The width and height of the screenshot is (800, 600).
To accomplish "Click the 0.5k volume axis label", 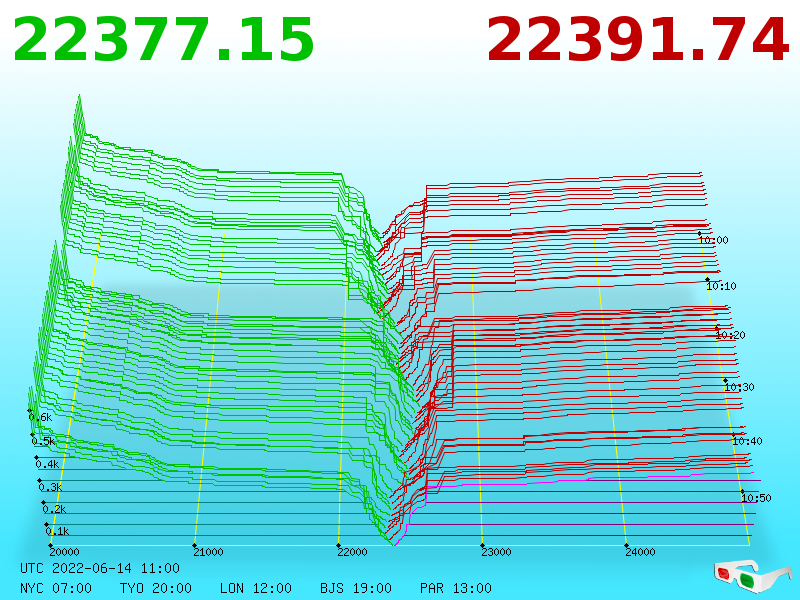I will tap(44, 441).
